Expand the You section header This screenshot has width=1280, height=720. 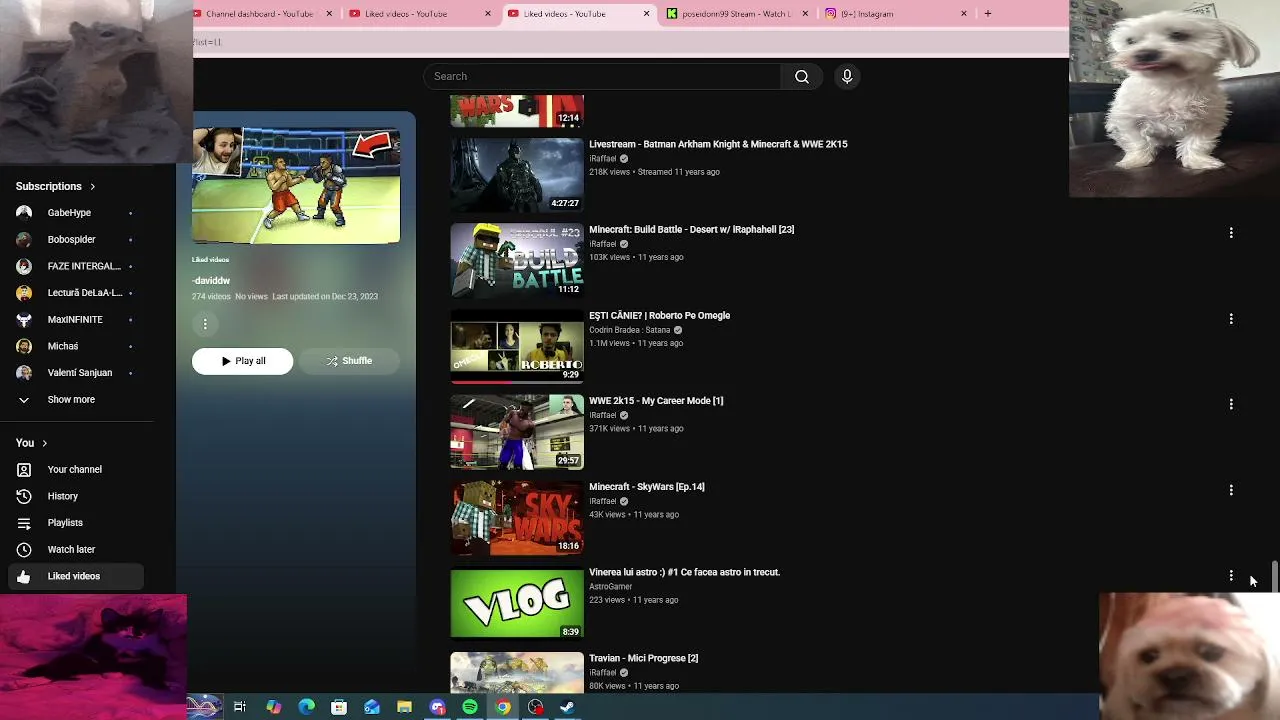31,443
